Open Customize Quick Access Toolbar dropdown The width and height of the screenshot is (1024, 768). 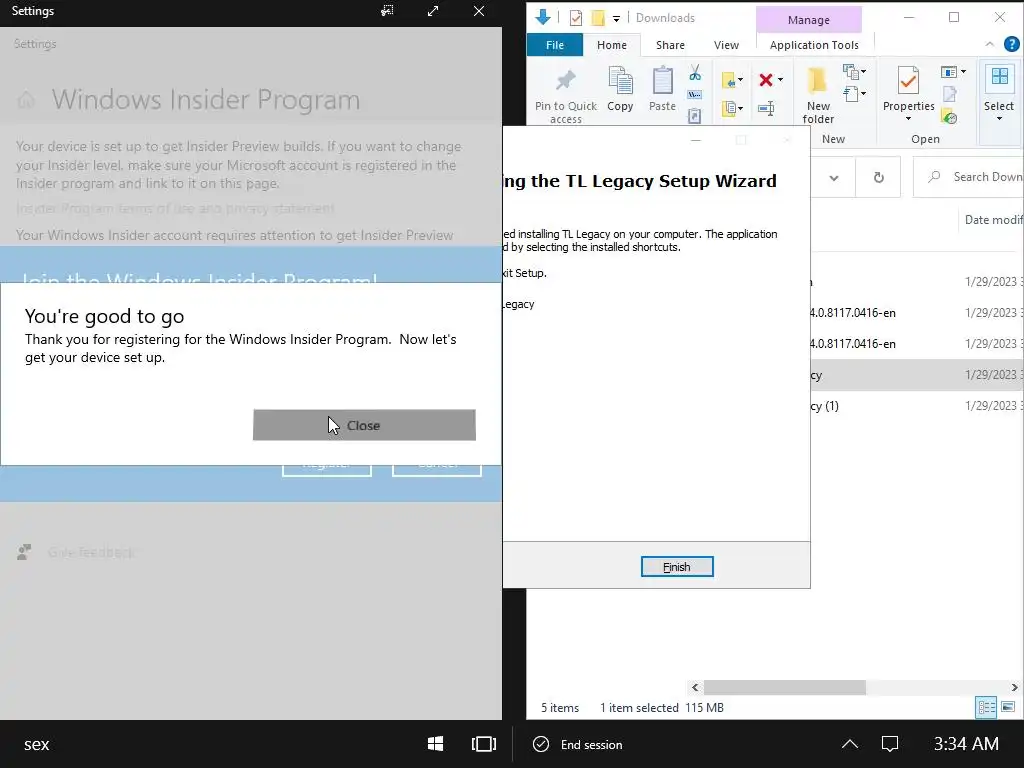click(616, 18)
